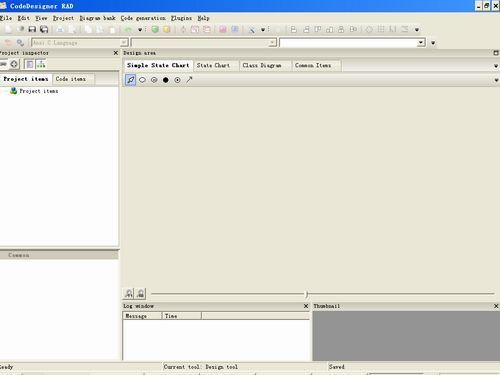
Task: Click the green shield toolbar icon
Action: click(155, 29)
